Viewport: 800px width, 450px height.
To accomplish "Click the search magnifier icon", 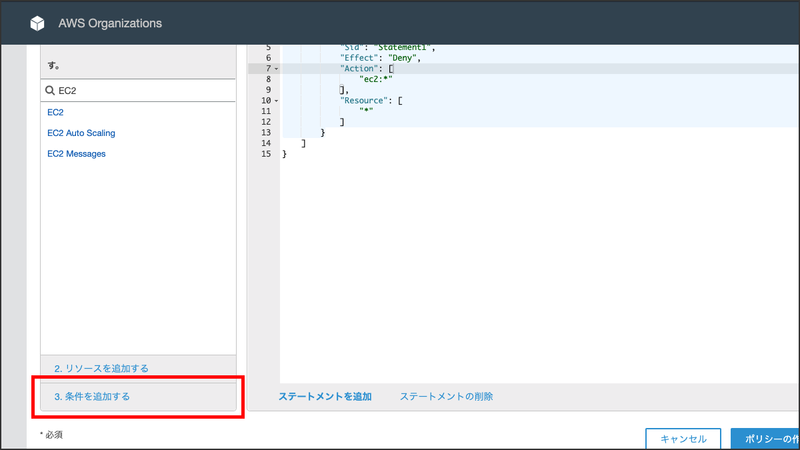I will (x=49, y=90).
